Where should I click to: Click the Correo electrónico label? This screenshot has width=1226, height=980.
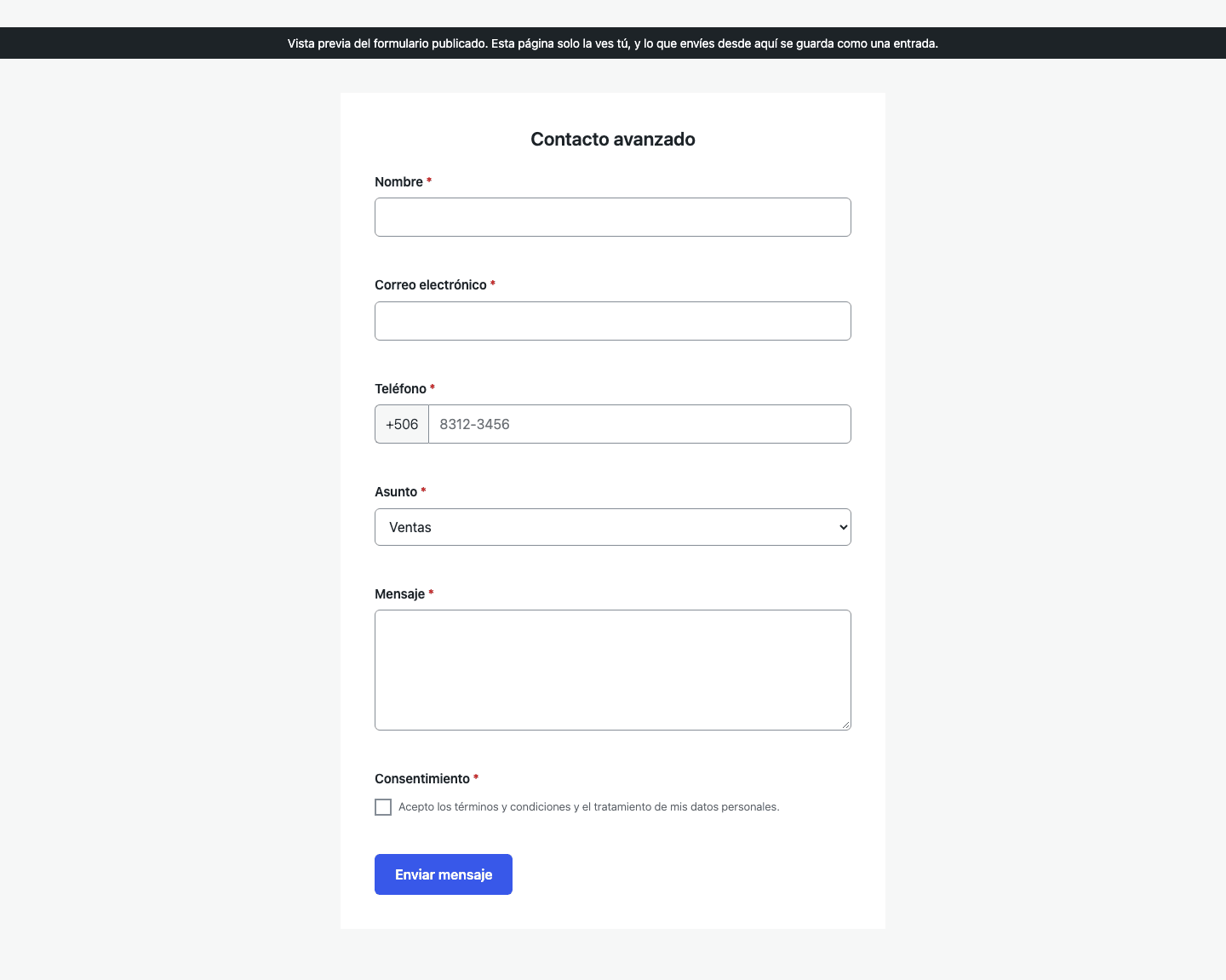coord(431,285)
